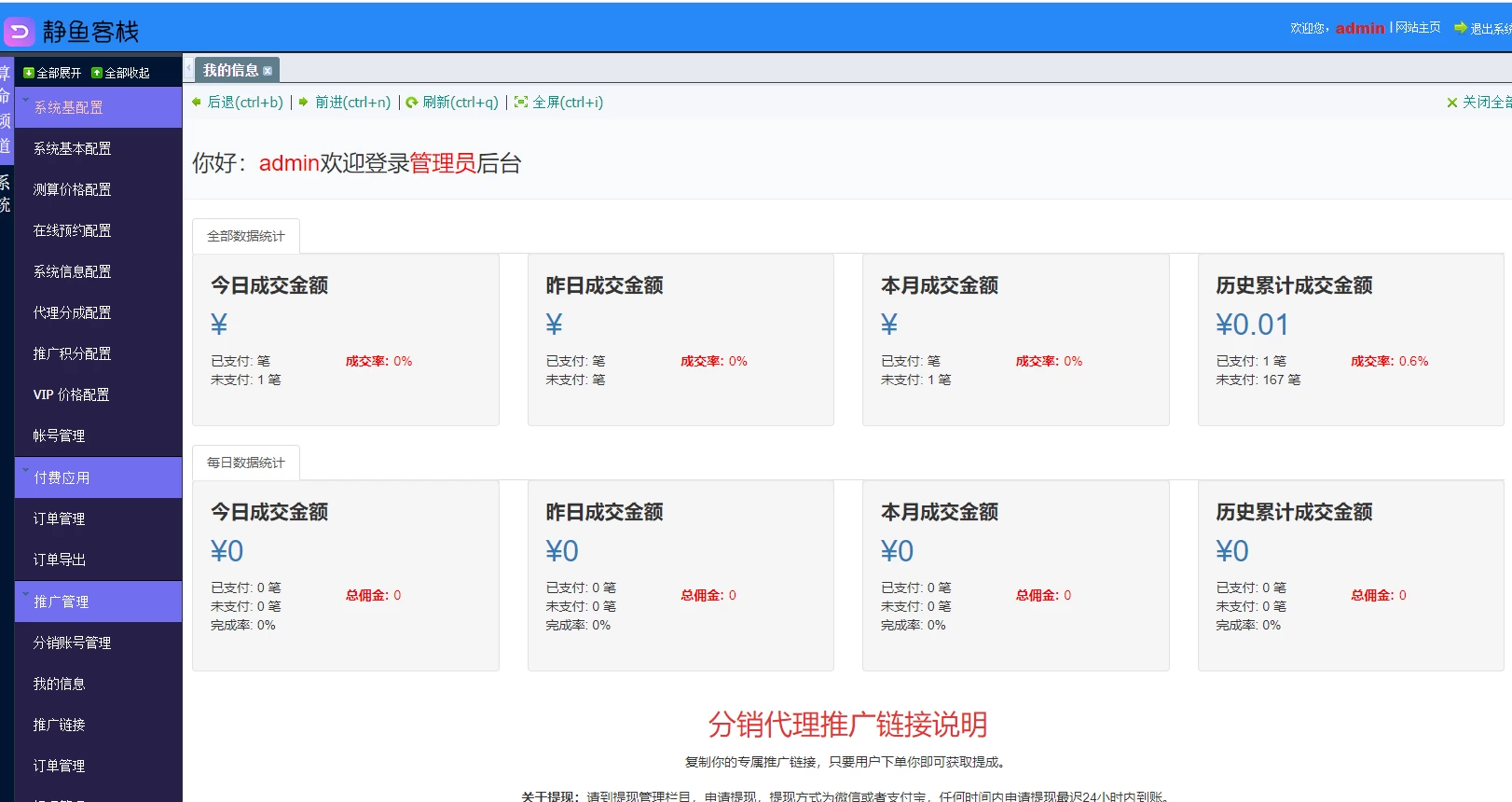Select VIP 价格配置 menu item
Viewport: 1512px width, 802px height.
point(72,394)
